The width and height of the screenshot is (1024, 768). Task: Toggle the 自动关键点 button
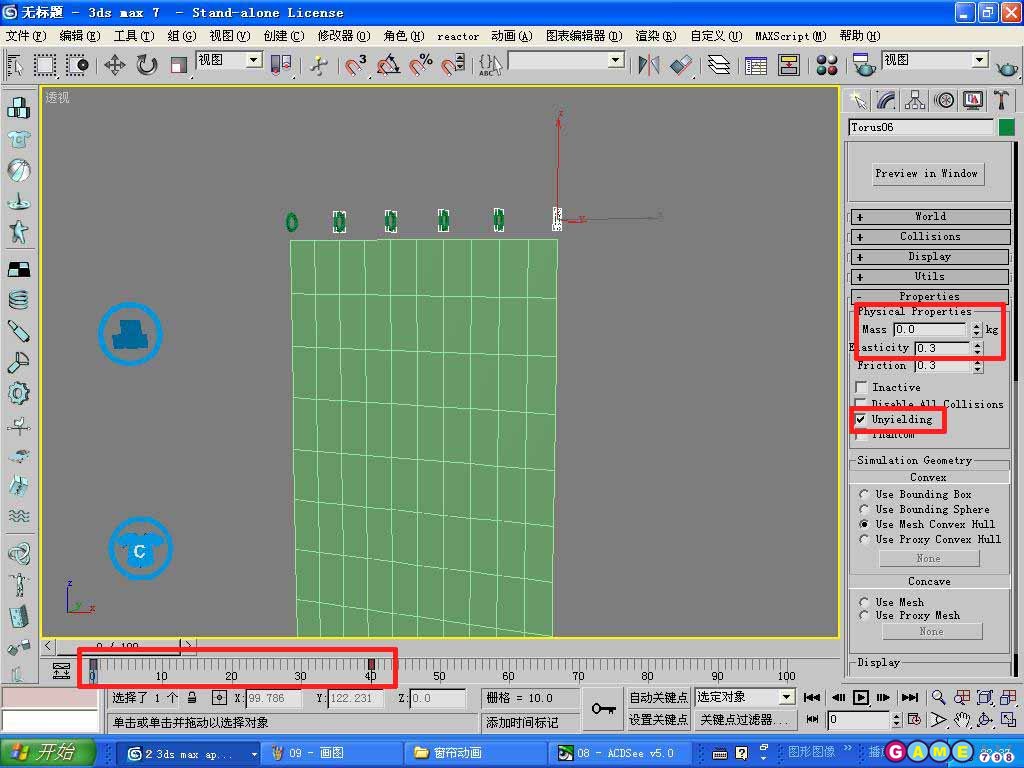click(658, 697)
